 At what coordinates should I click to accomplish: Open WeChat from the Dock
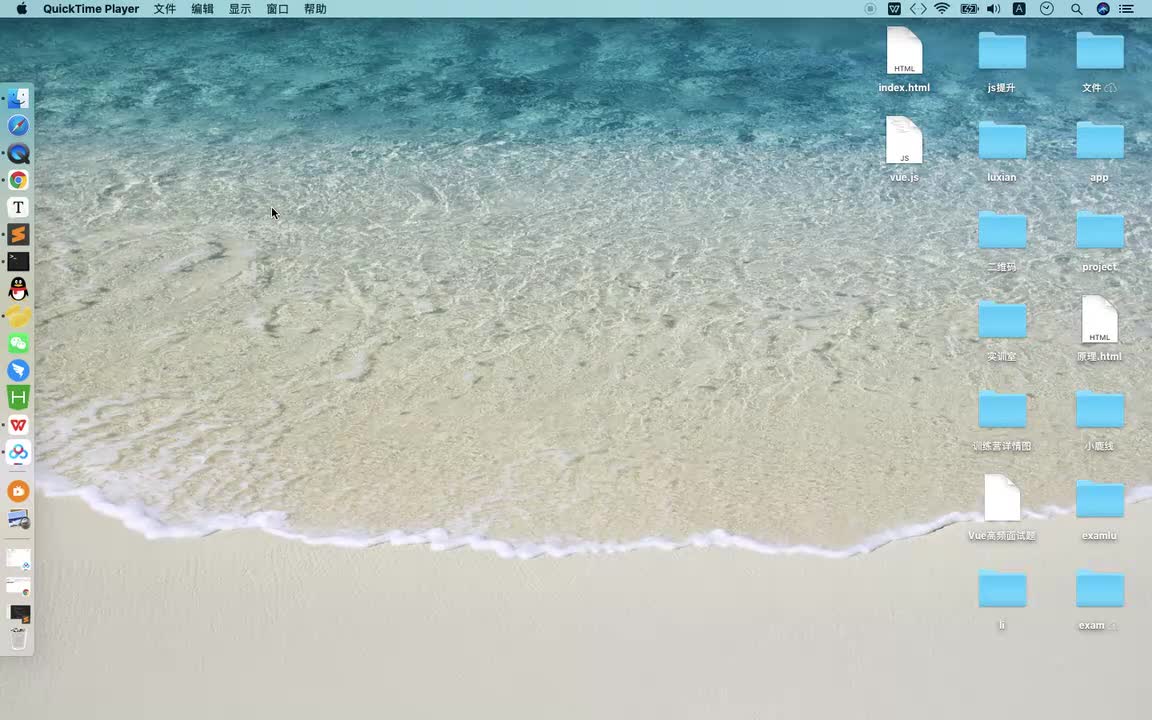(18, 343)
